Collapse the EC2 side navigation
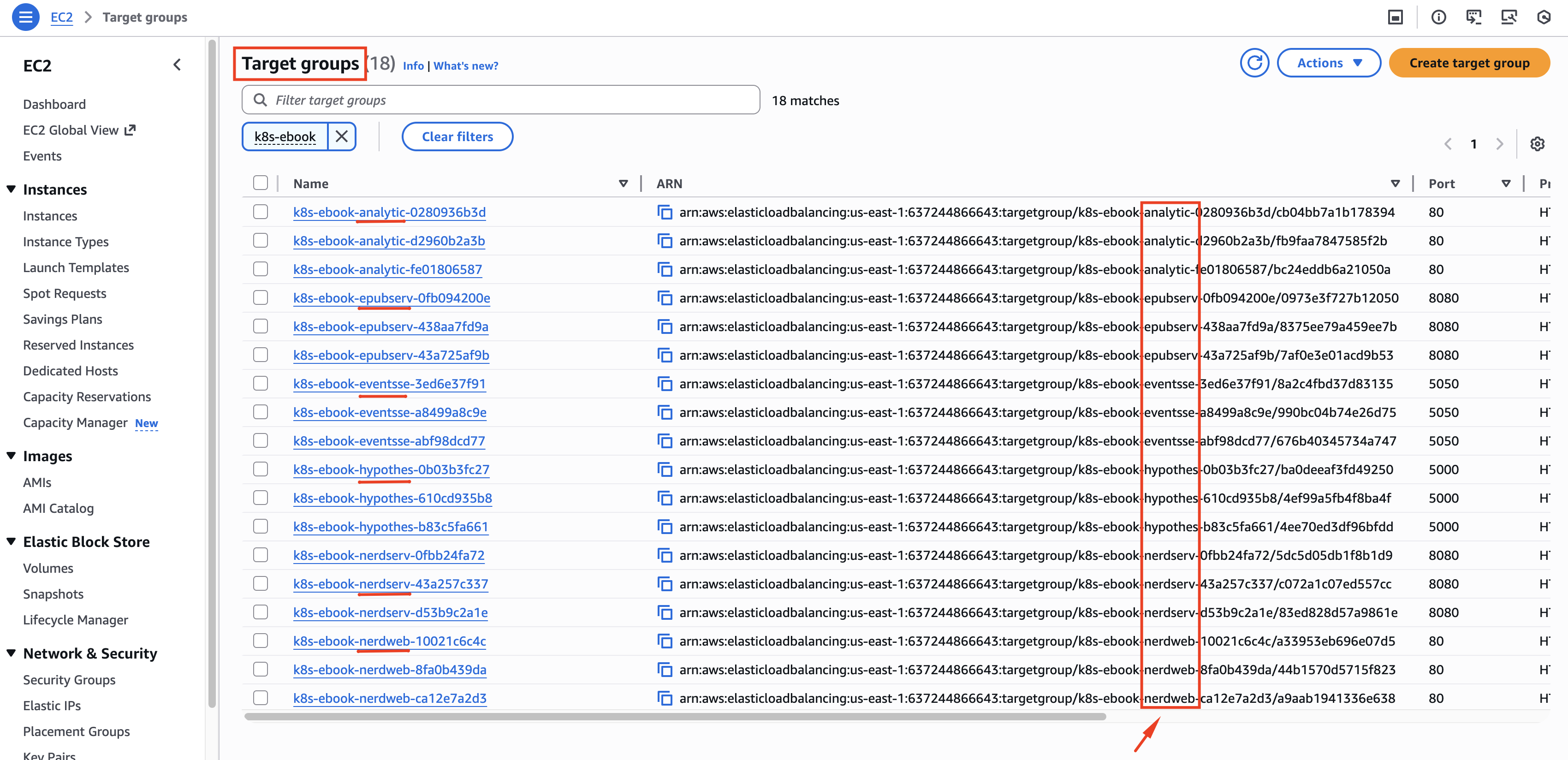Image resolution: width=1568 pixels, height=760 pixels. (177, 65)
